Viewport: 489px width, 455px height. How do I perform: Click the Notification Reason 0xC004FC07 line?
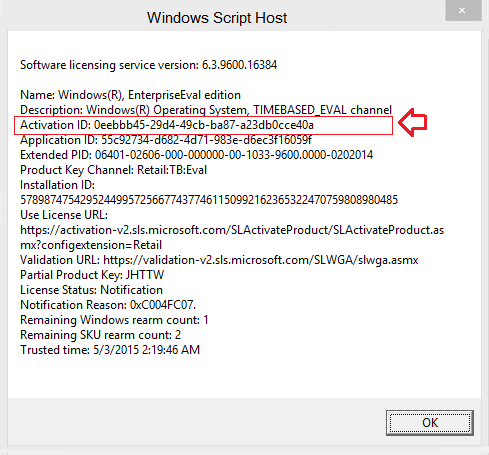[108, 305]
